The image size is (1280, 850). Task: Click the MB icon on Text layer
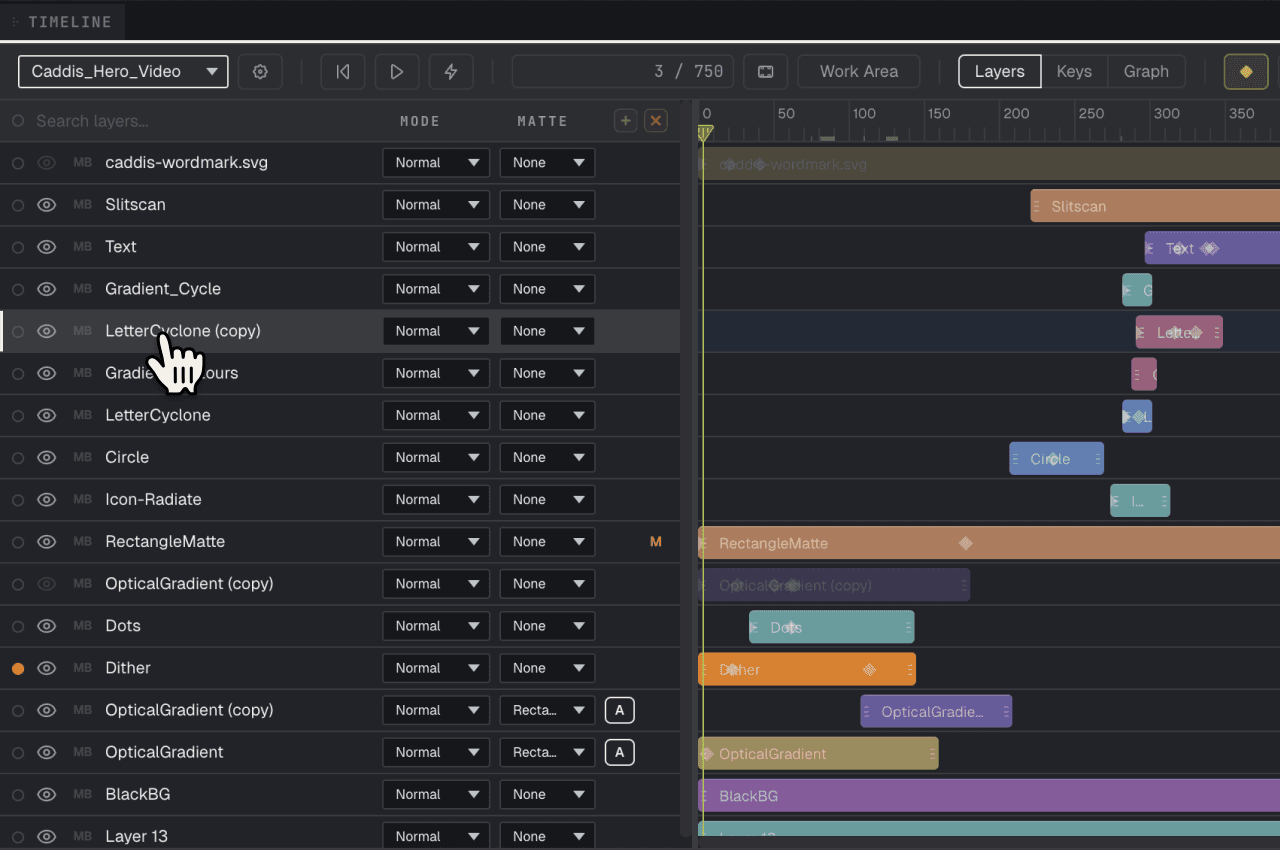(82, 247)
